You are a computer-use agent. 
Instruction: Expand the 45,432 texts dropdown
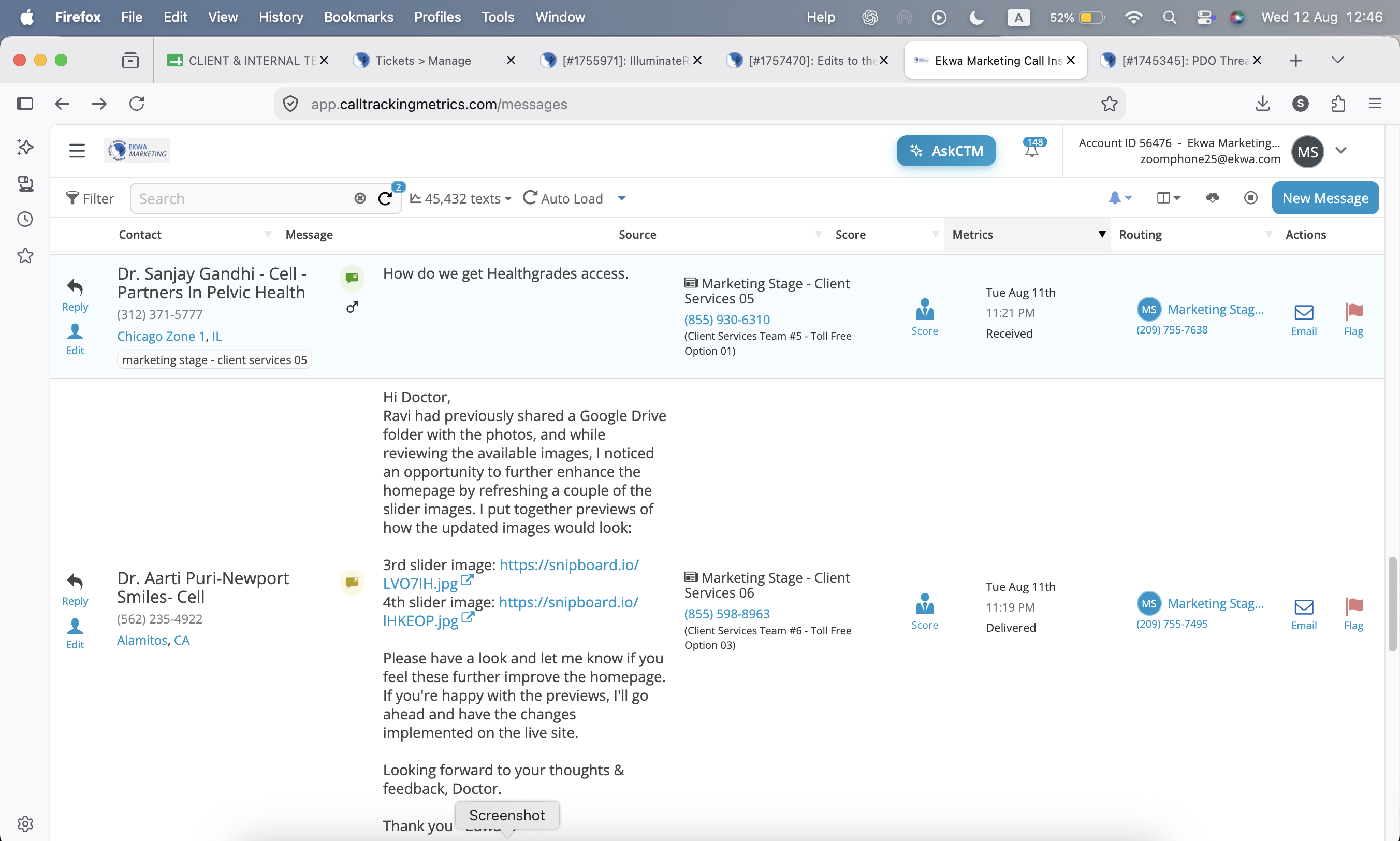click(461, 198)
